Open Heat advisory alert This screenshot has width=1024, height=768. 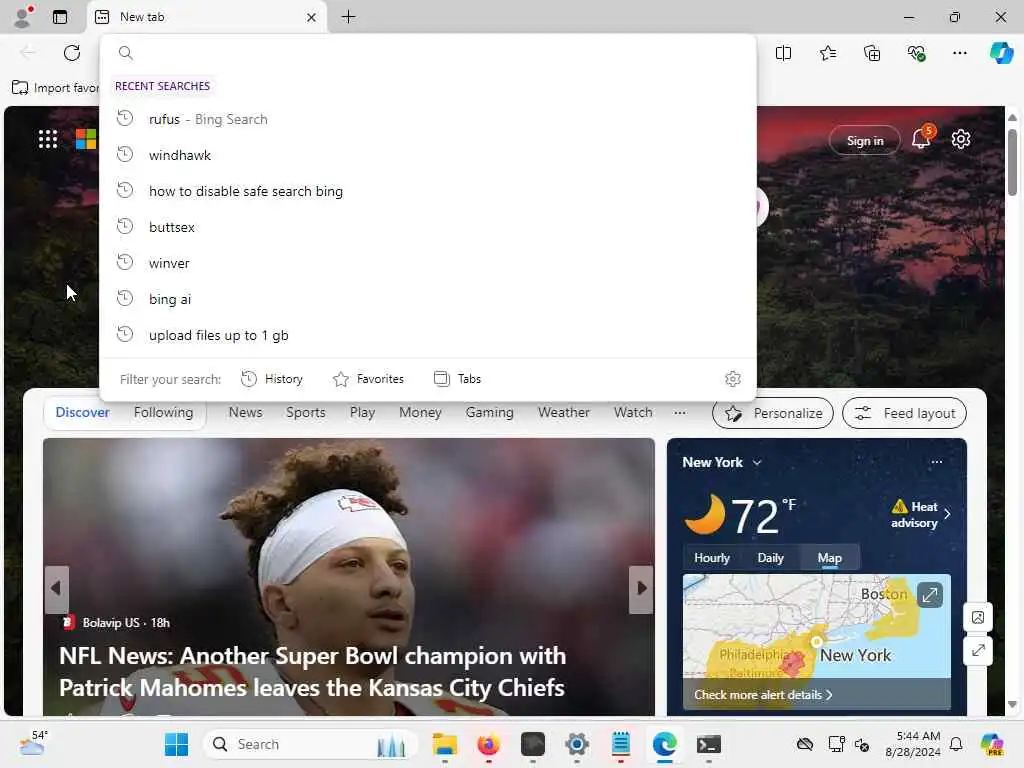(921, 515)
